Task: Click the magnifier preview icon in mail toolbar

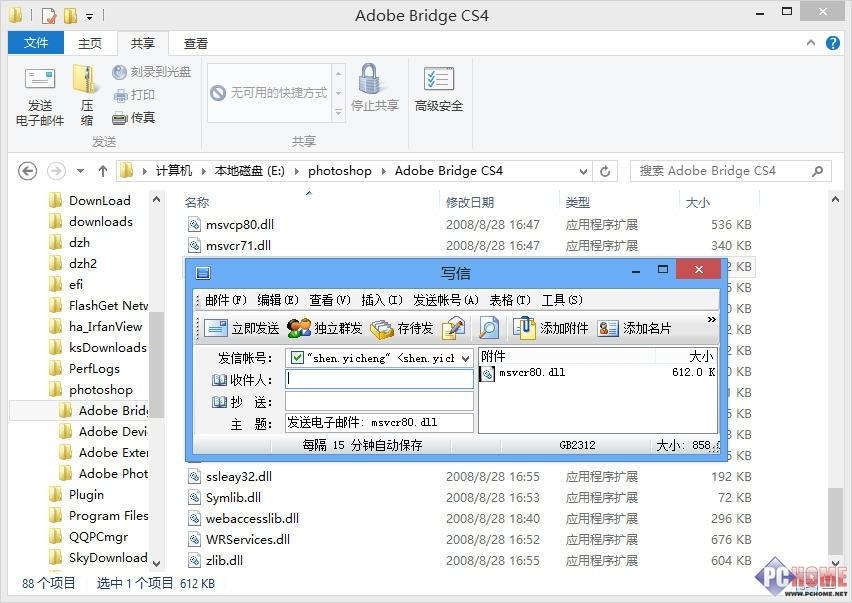Action: 488,328
